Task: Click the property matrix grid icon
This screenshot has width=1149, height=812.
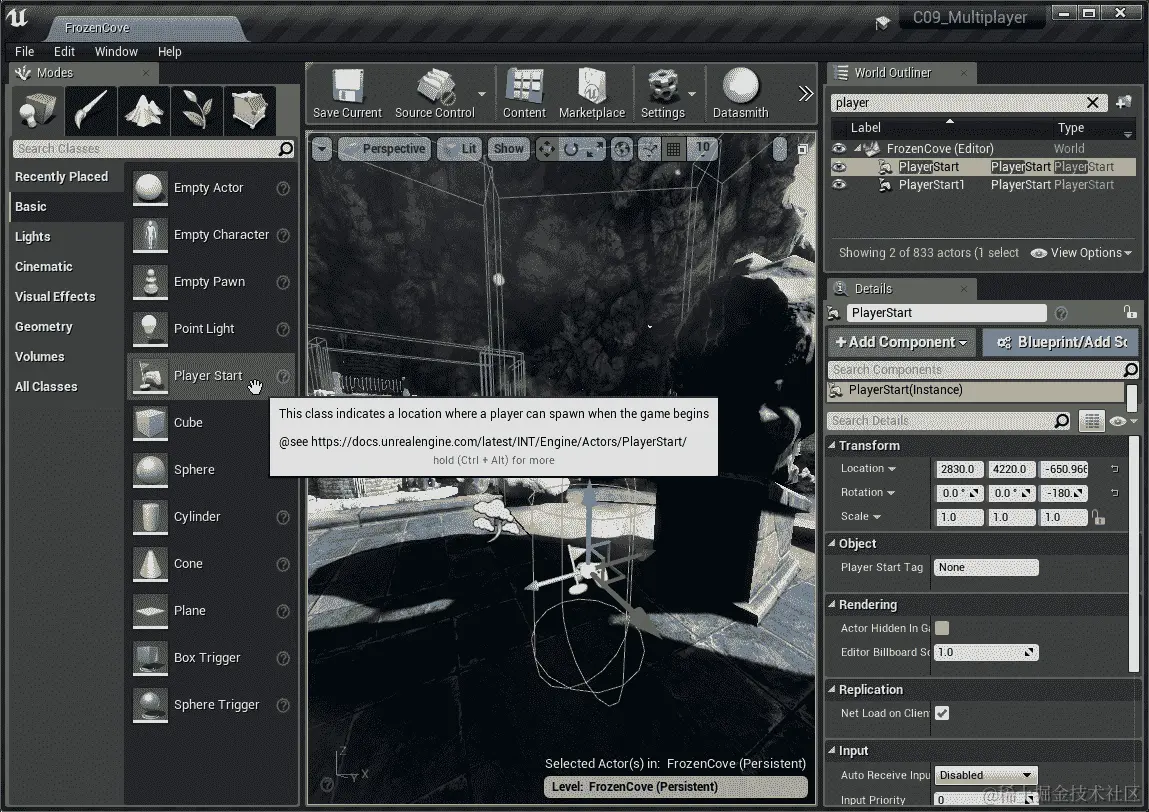Action: [x=1091, y=421]
